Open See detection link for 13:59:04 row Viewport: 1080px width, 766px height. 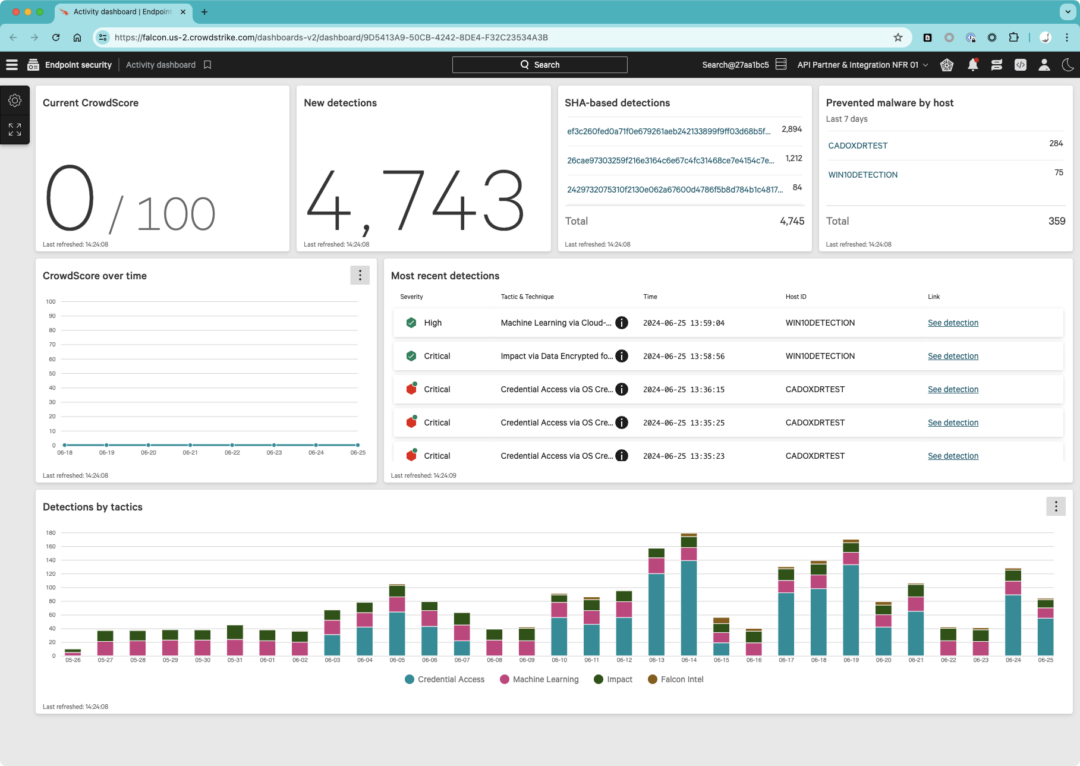coord(953,323)
